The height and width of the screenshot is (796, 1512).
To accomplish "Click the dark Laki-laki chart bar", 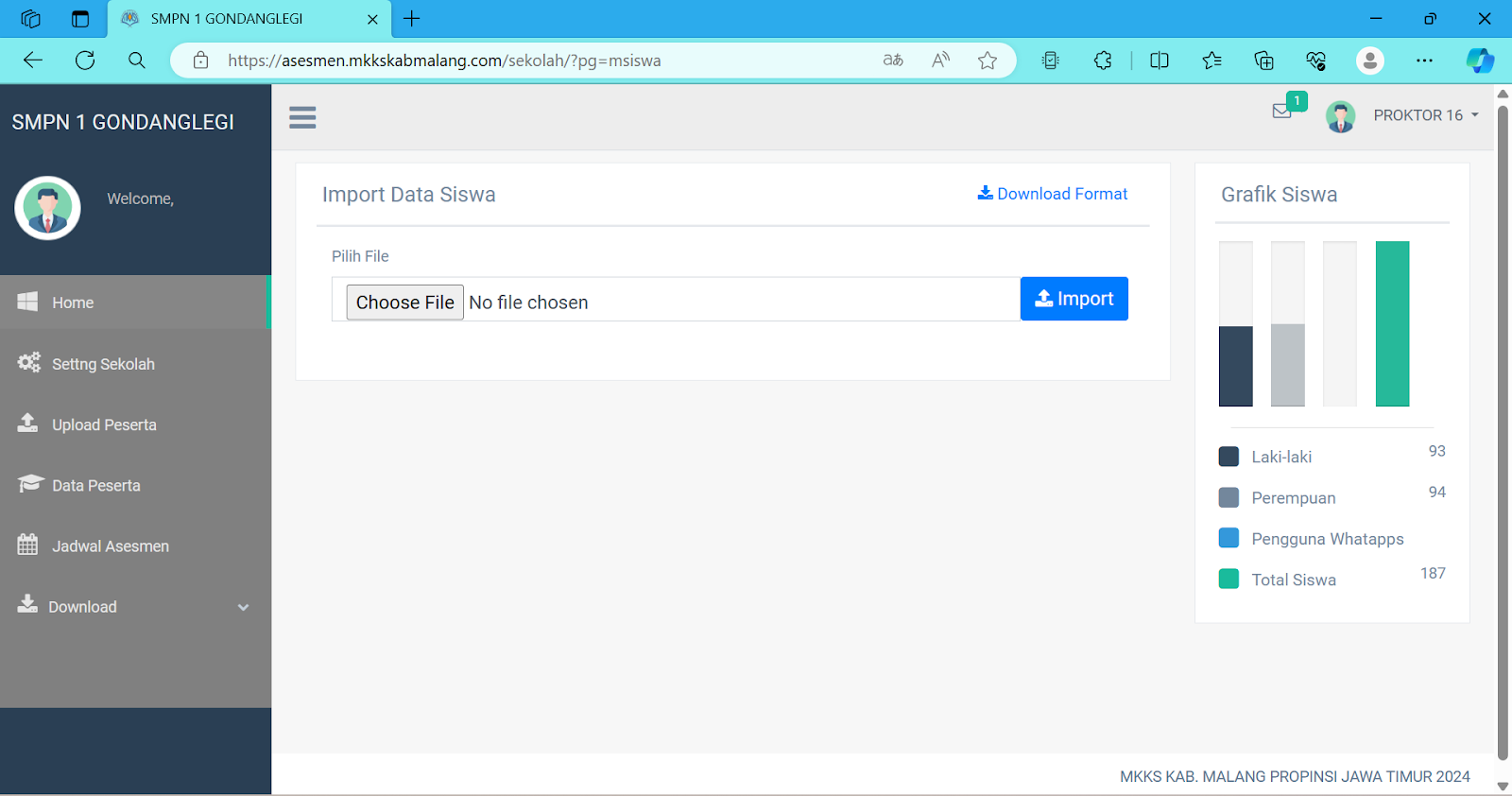I will point(1235,366).
